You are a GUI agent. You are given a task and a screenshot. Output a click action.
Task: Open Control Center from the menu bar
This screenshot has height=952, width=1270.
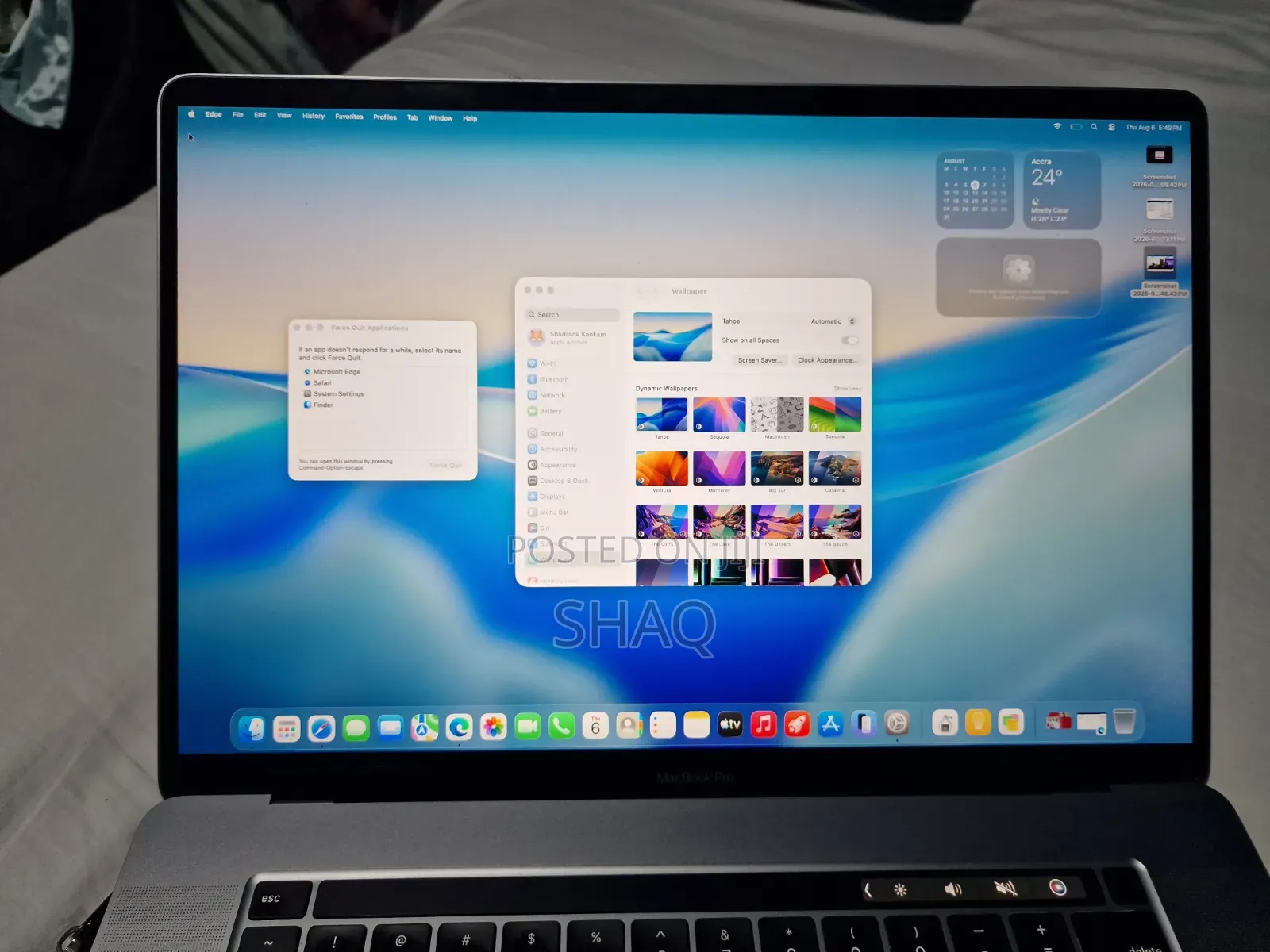click(x=1111, y=127)
